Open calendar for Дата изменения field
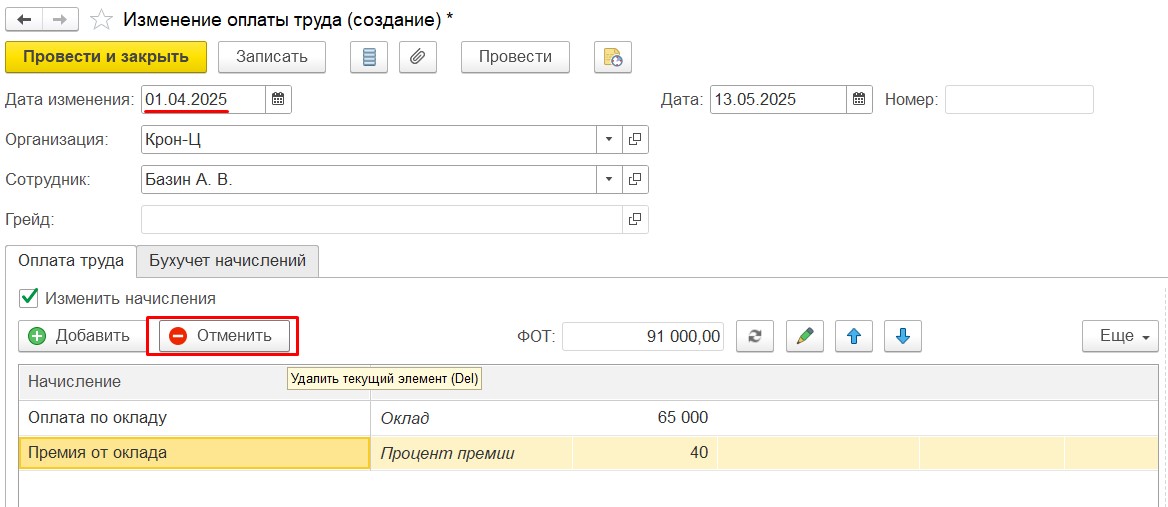 pos(278,100)
